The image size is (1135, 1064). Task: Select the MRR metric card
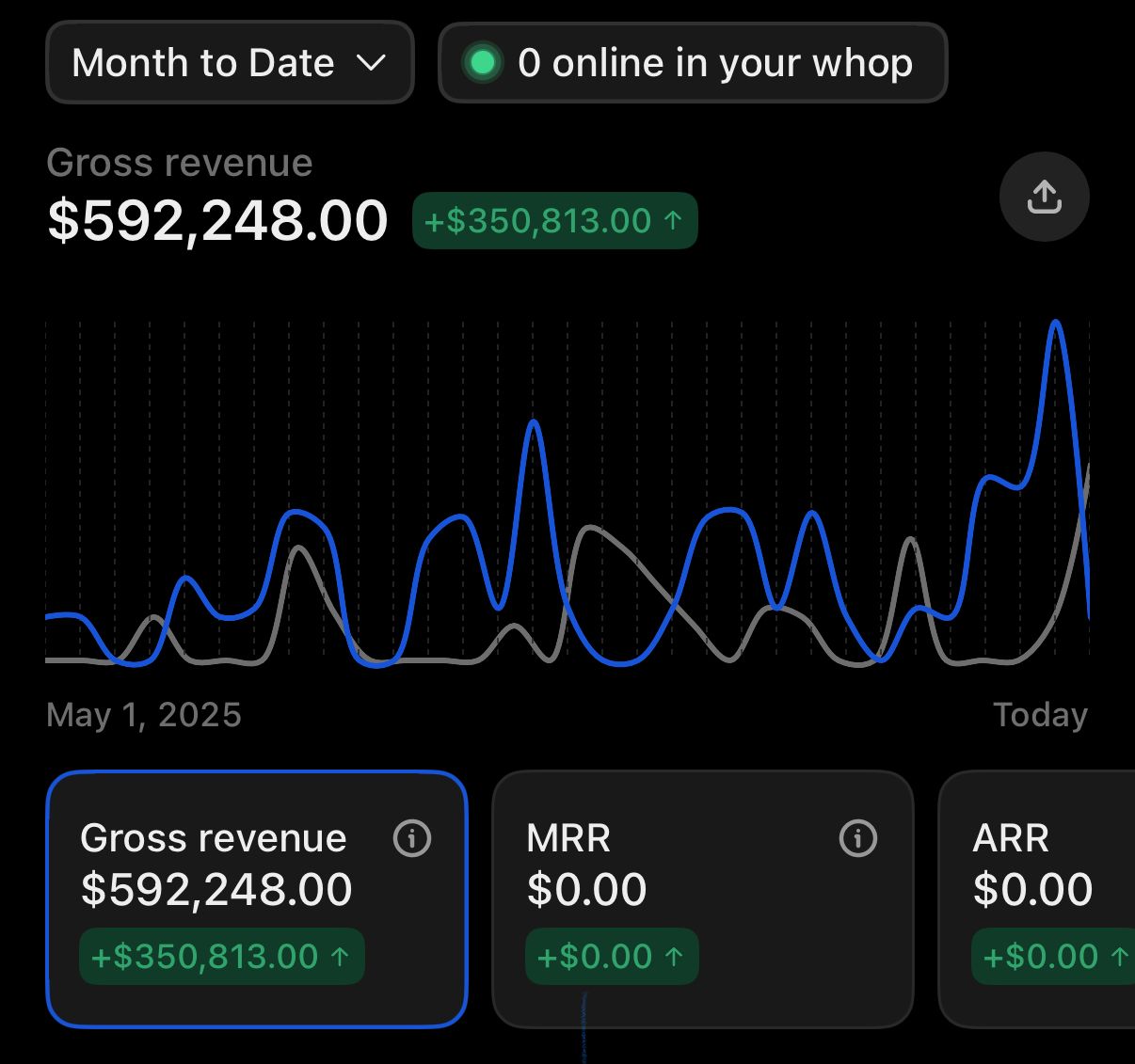tap(703, 898)
